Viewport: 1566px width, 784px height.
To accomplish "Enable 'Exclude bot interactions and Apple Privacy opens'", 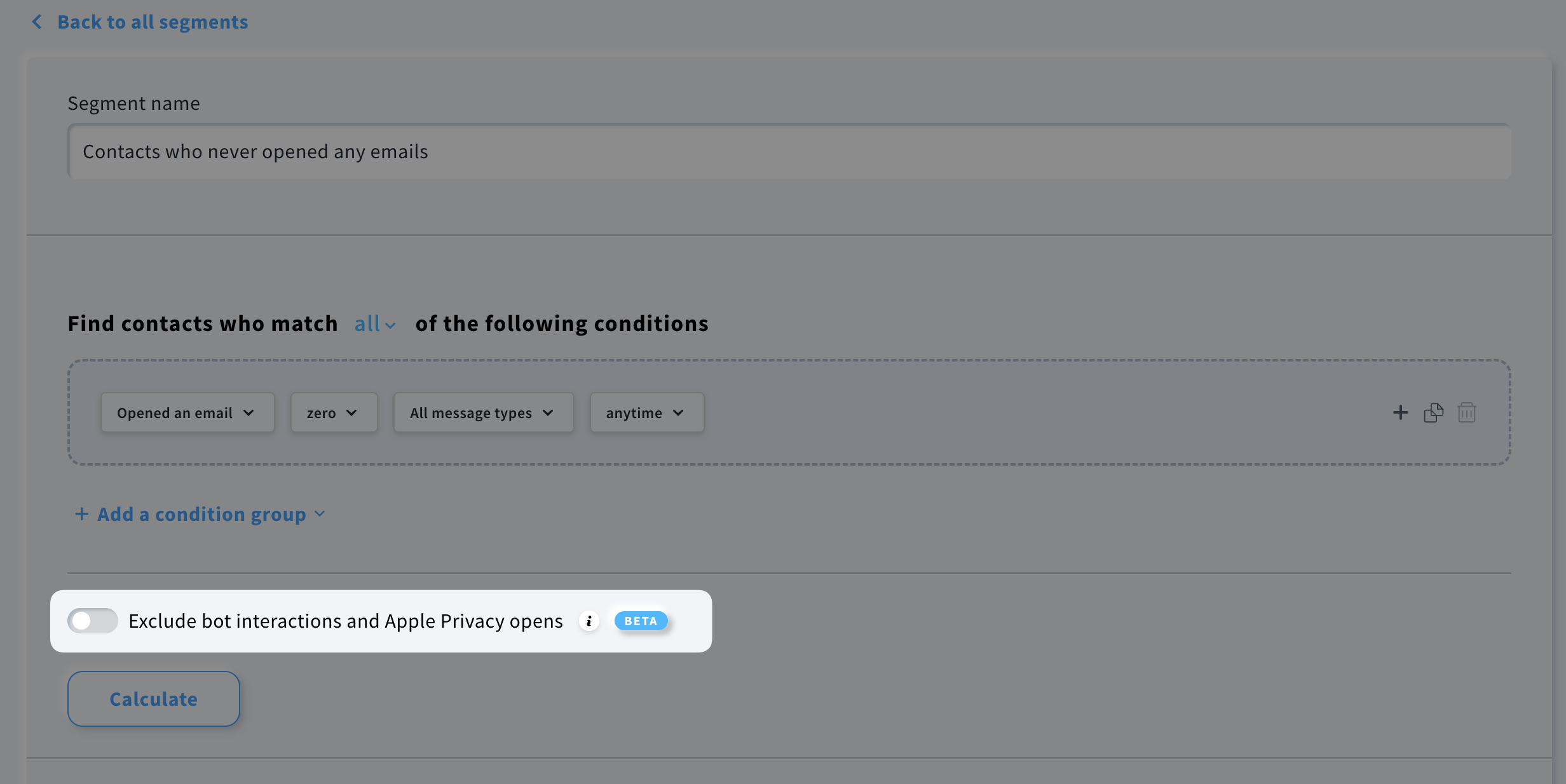I will pyautogui.click(x=92, y=621).
